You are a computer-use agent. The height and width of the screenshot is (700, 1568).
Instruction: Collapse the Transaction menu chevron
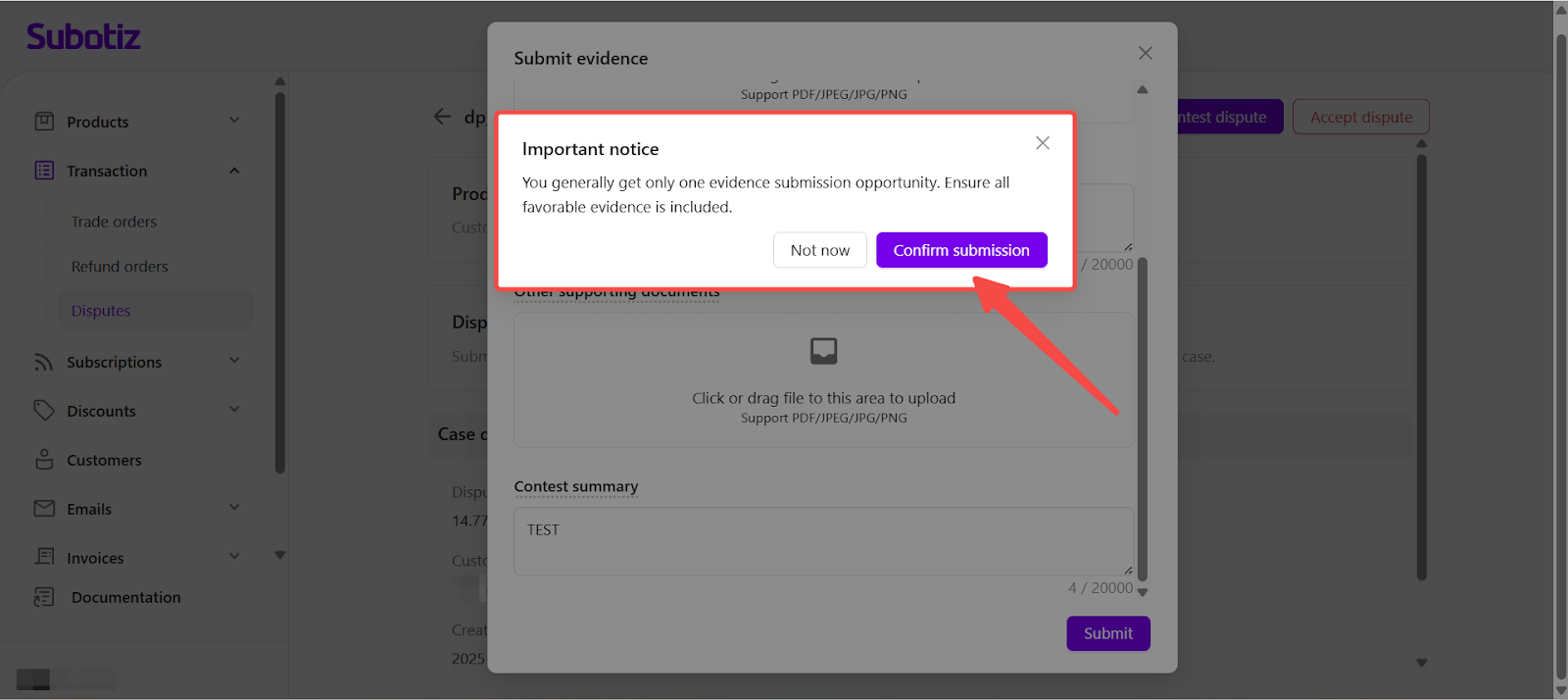[234, 171]
